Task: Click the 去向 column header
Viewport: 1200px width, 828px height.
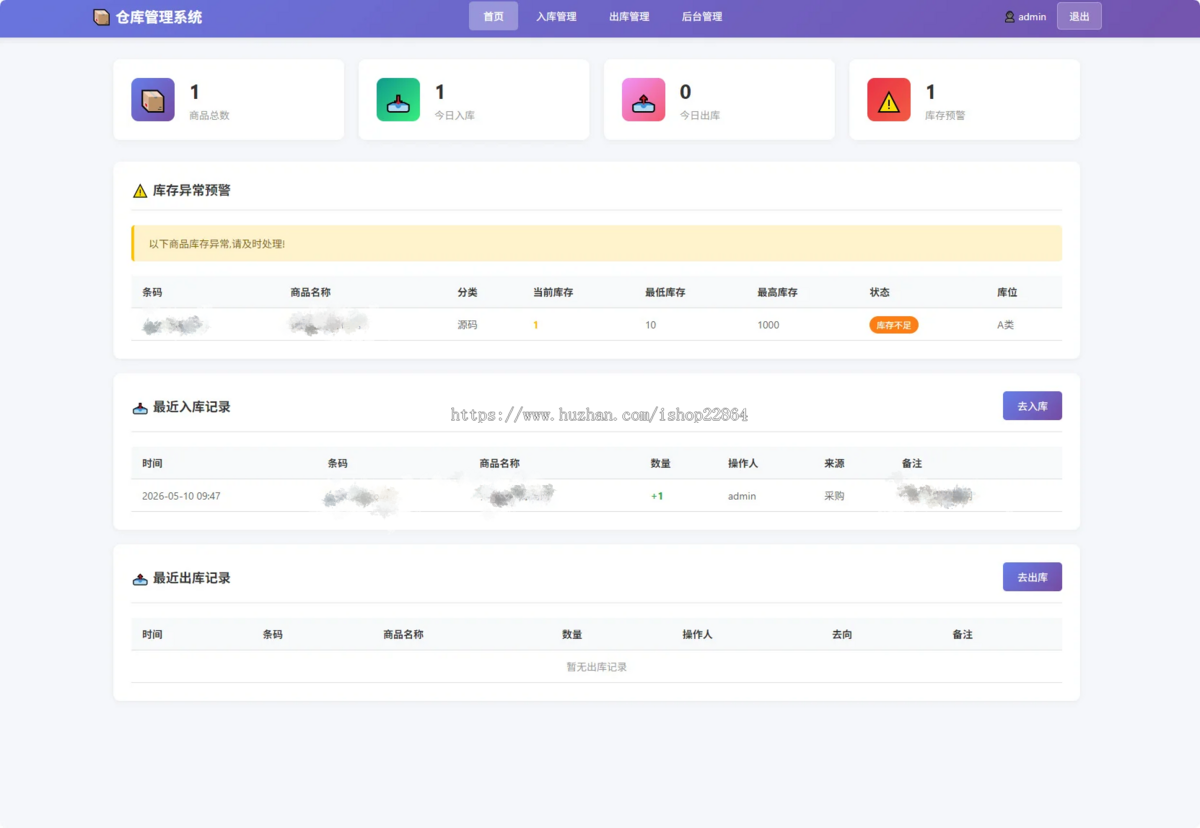Action: [842, 634]
